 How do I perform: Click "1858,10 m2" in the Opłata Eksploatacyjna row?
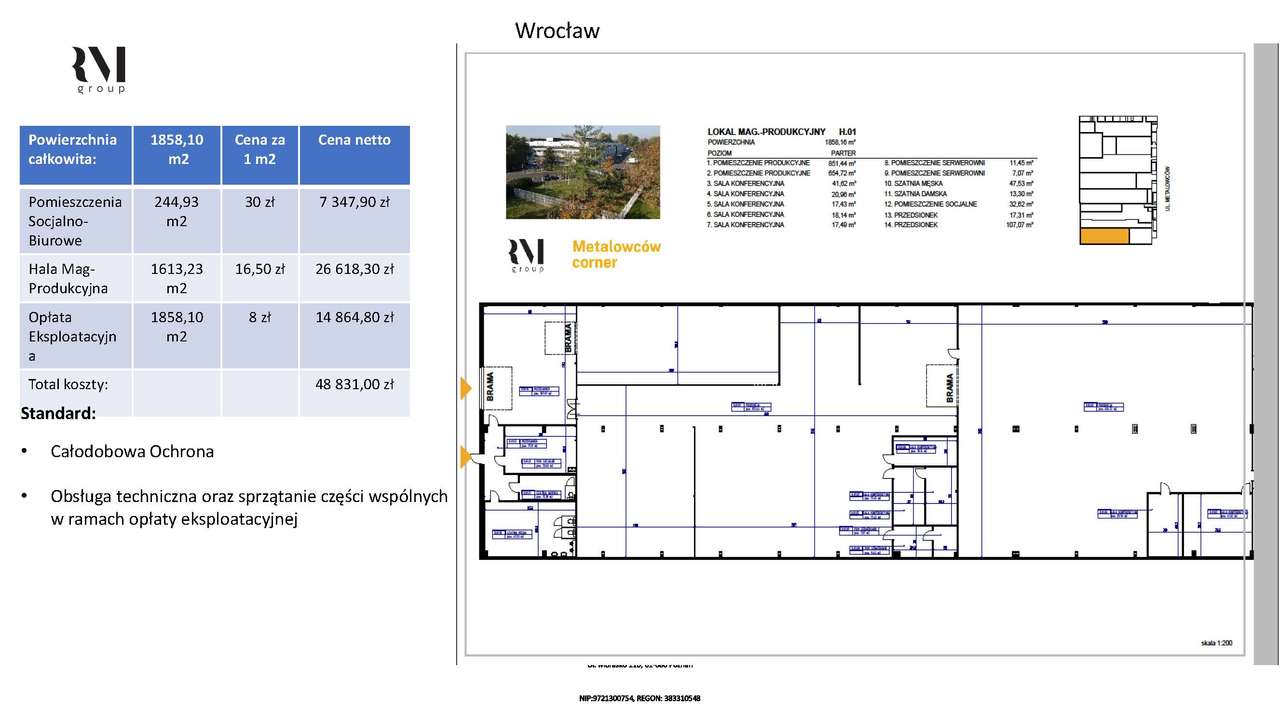click(177, 336)
